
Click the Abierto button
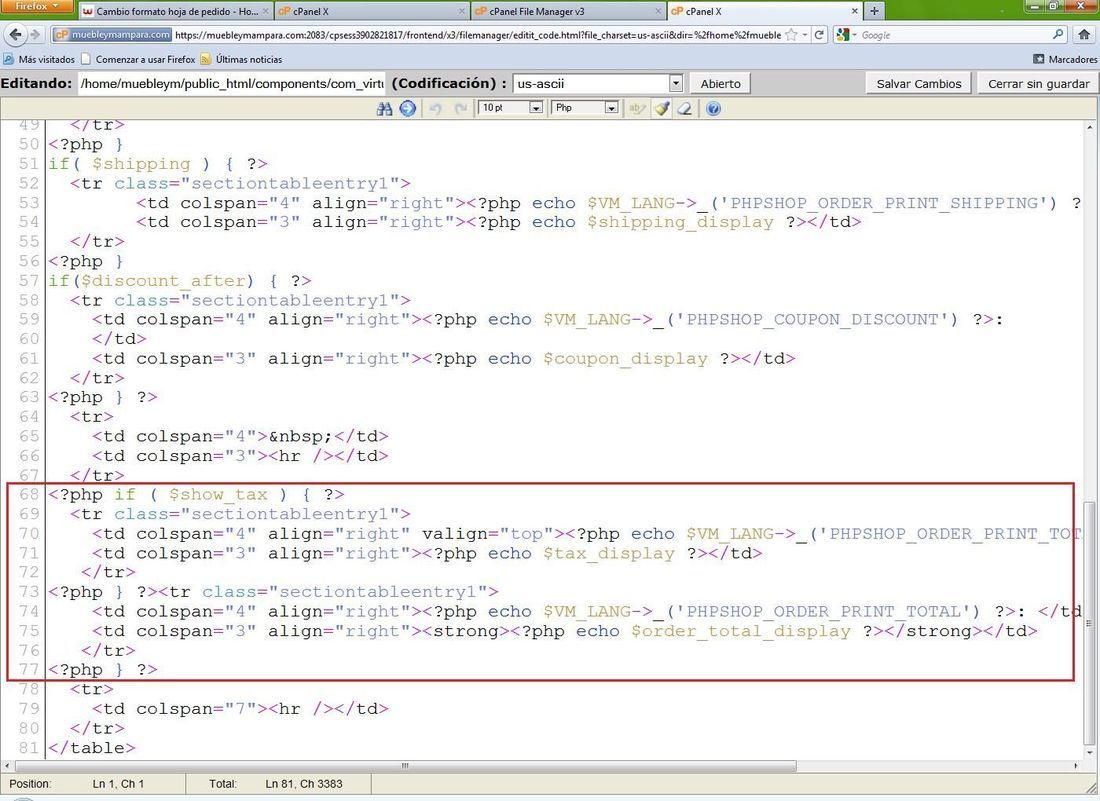point(720,83)
